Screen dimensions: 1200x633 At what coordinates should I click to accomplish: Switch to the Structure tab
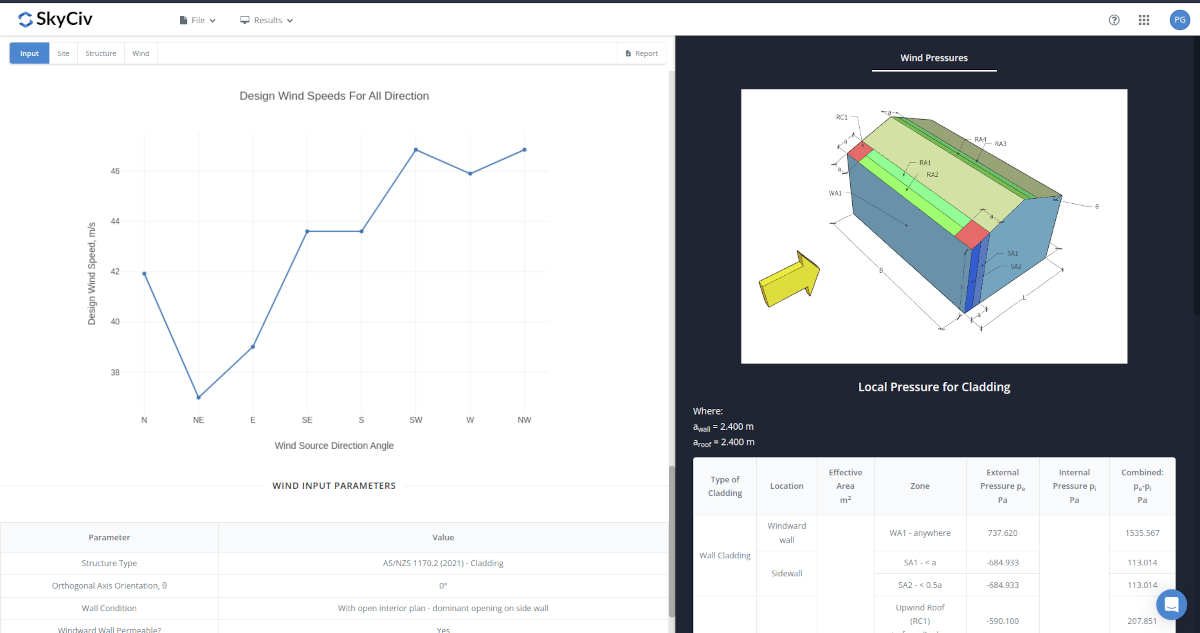[100, 53]
